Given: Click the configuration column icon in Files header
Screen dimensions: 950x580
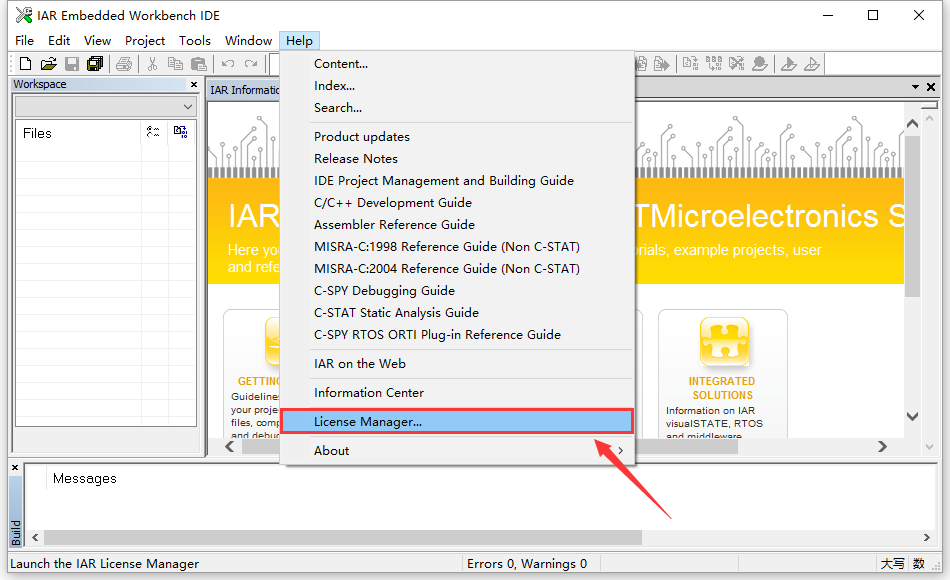Looking at the screenshot, I should click(x=153, y=132).
